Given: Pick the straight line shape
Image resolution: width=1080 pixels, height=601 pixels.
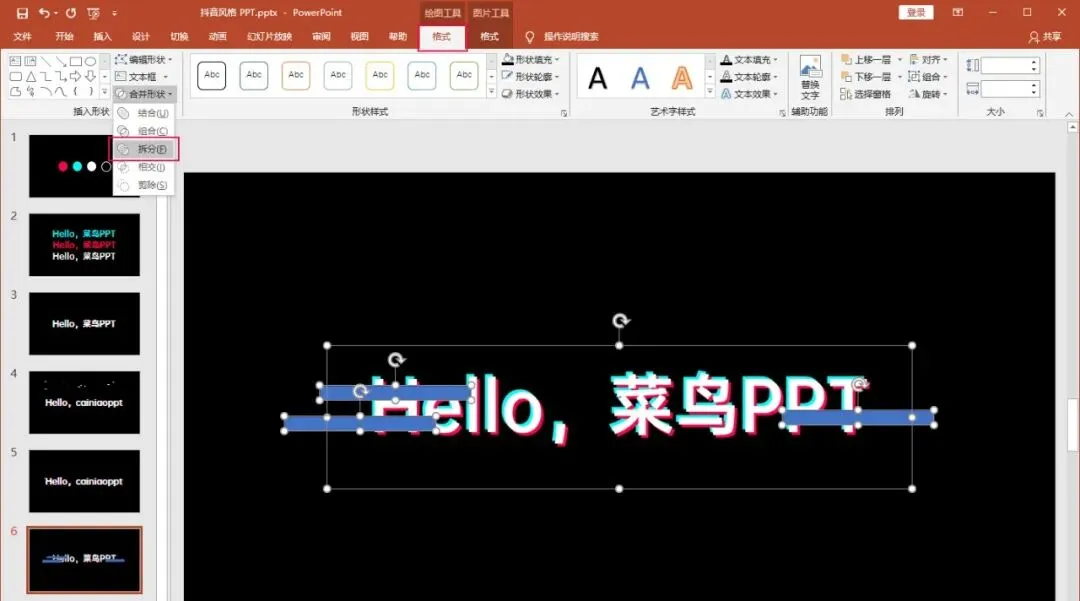Looking at the screenshot, I should point(45,61).
